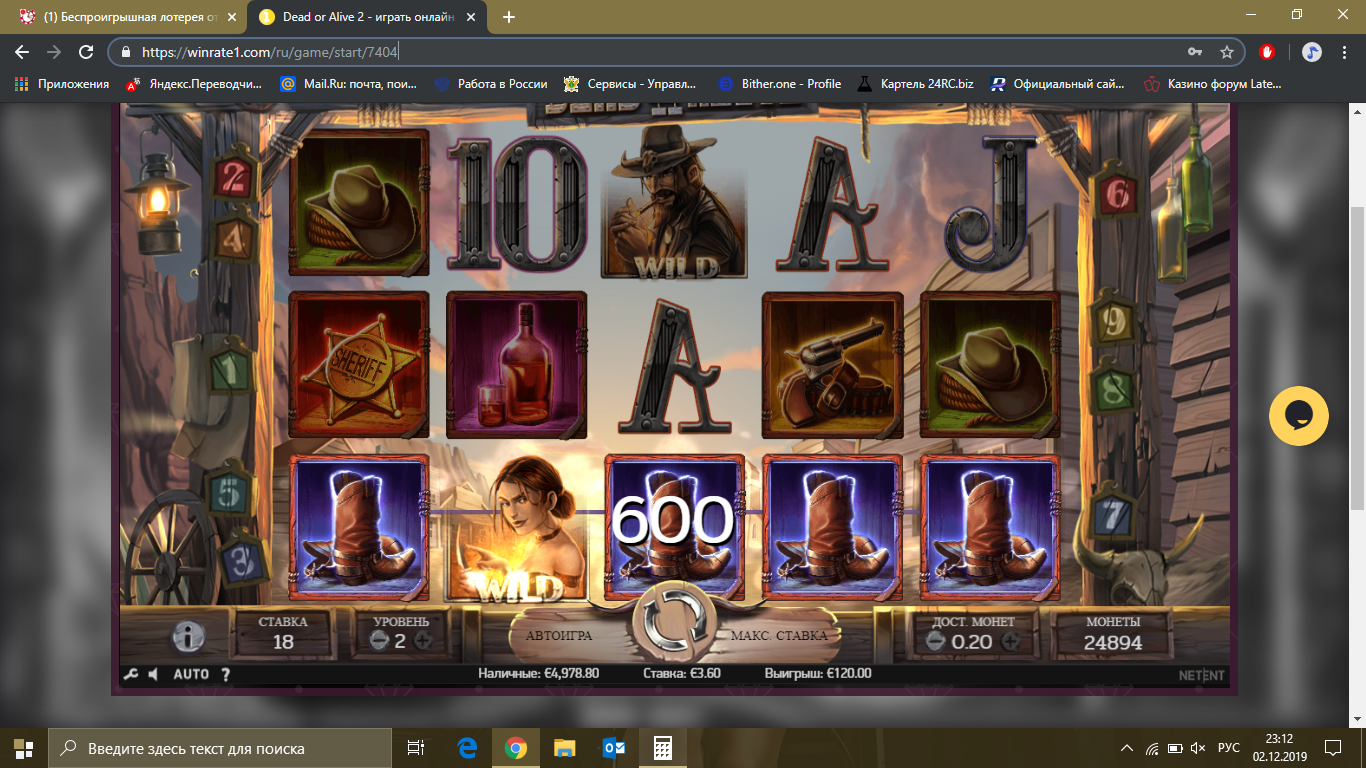This screenshot has height=768, width=1366.
Task: Open Calculator from the taskbar
Action: (661, 748)
